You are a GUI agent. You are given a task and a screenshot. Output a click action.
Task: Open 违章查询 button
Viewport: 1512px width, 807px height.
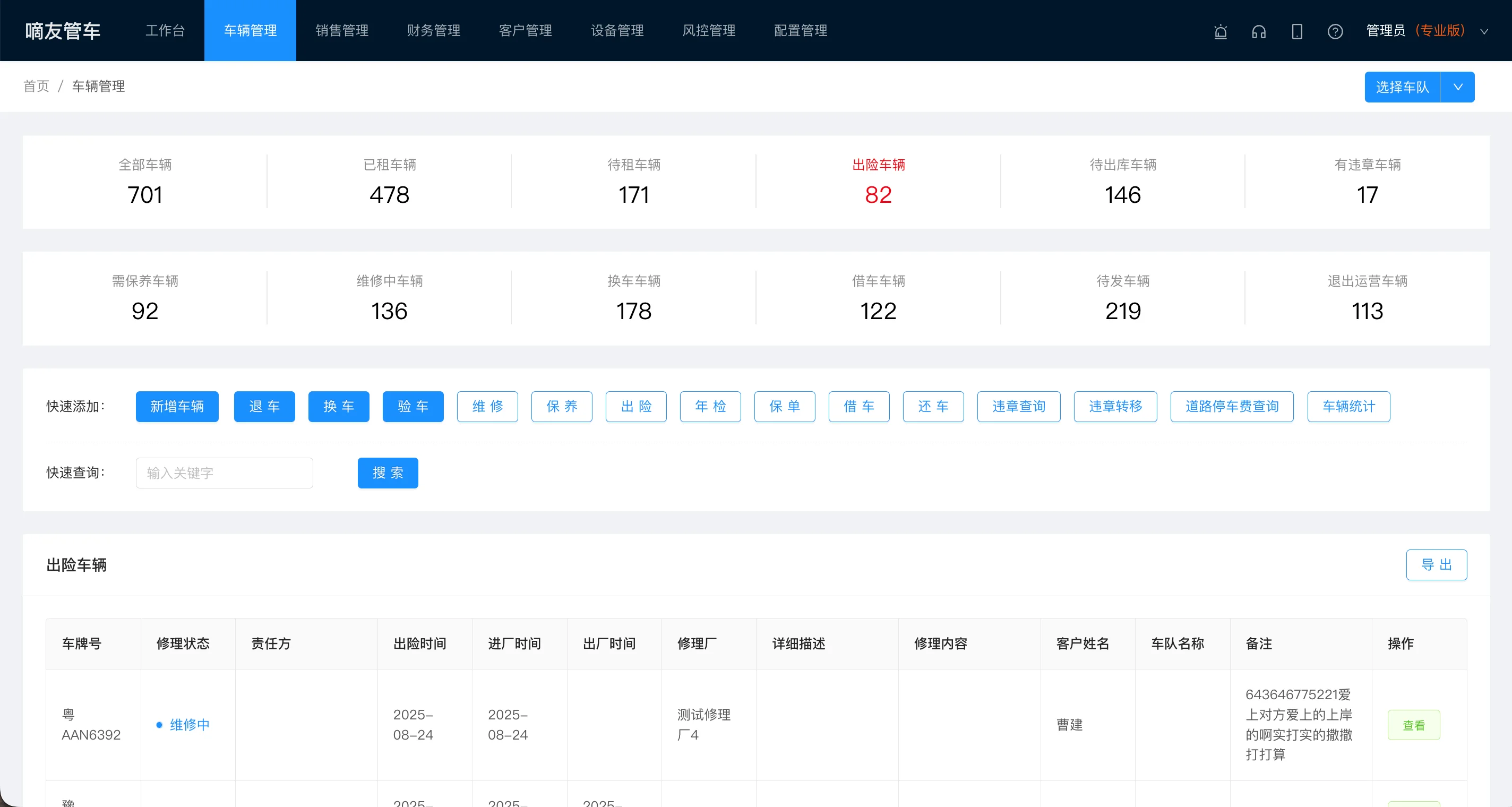[1018, 406]
